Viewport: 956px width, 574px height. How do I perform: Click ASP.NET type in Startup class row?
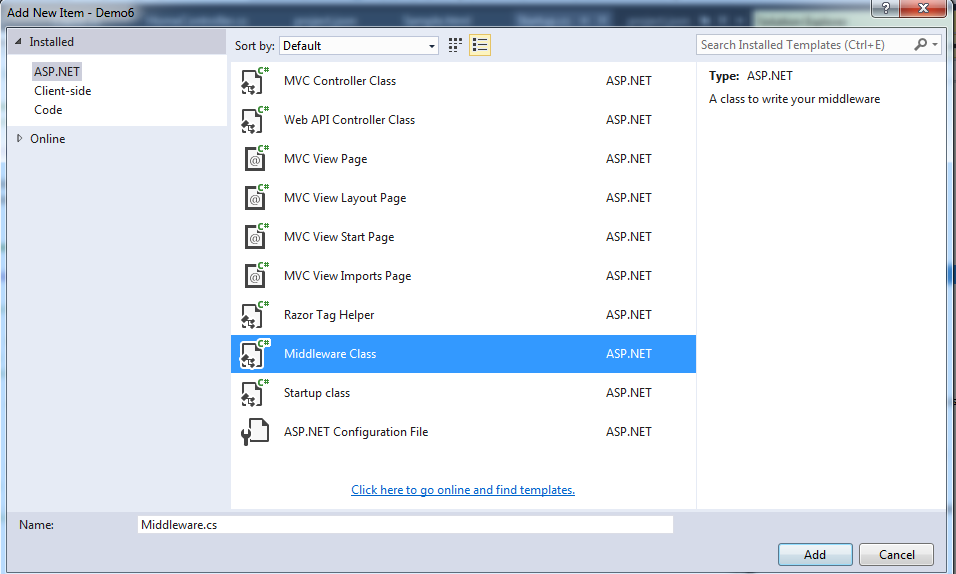coord(629,393)
